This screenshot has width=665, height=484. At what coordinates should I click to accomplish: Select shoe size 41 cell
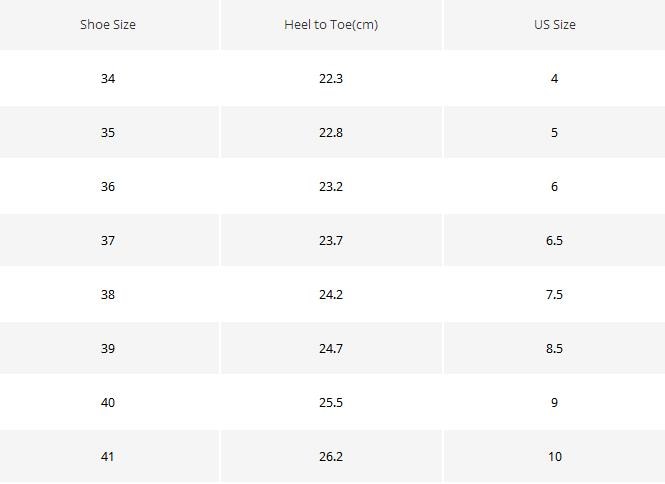tap(108, 456)
